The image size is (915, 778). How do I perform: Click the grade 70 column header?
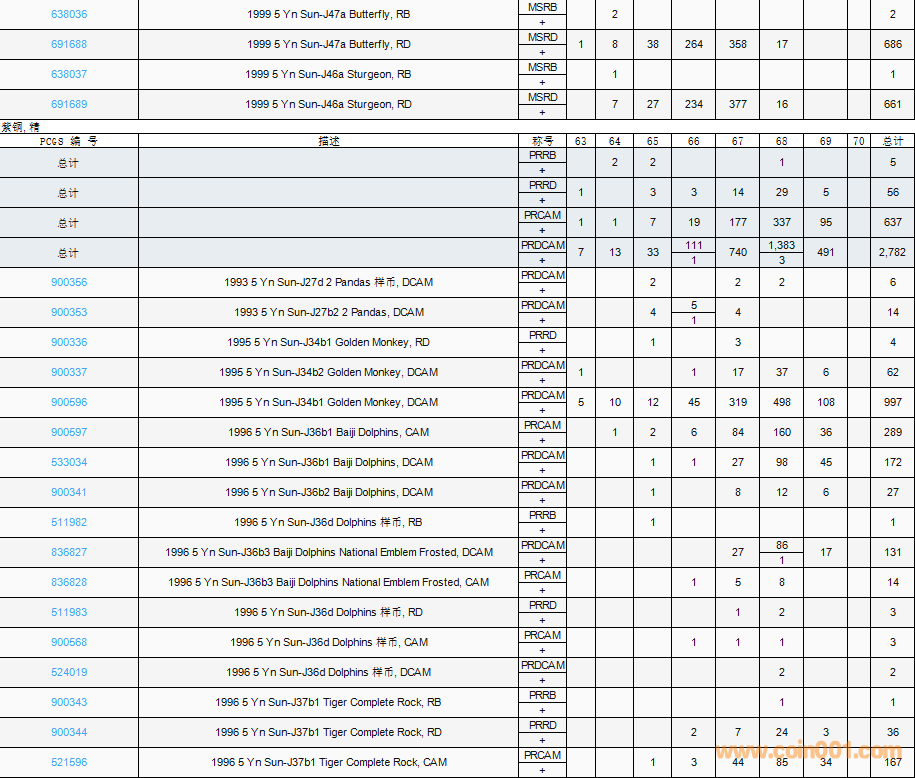pyautogui.click(x=858, y=141)
